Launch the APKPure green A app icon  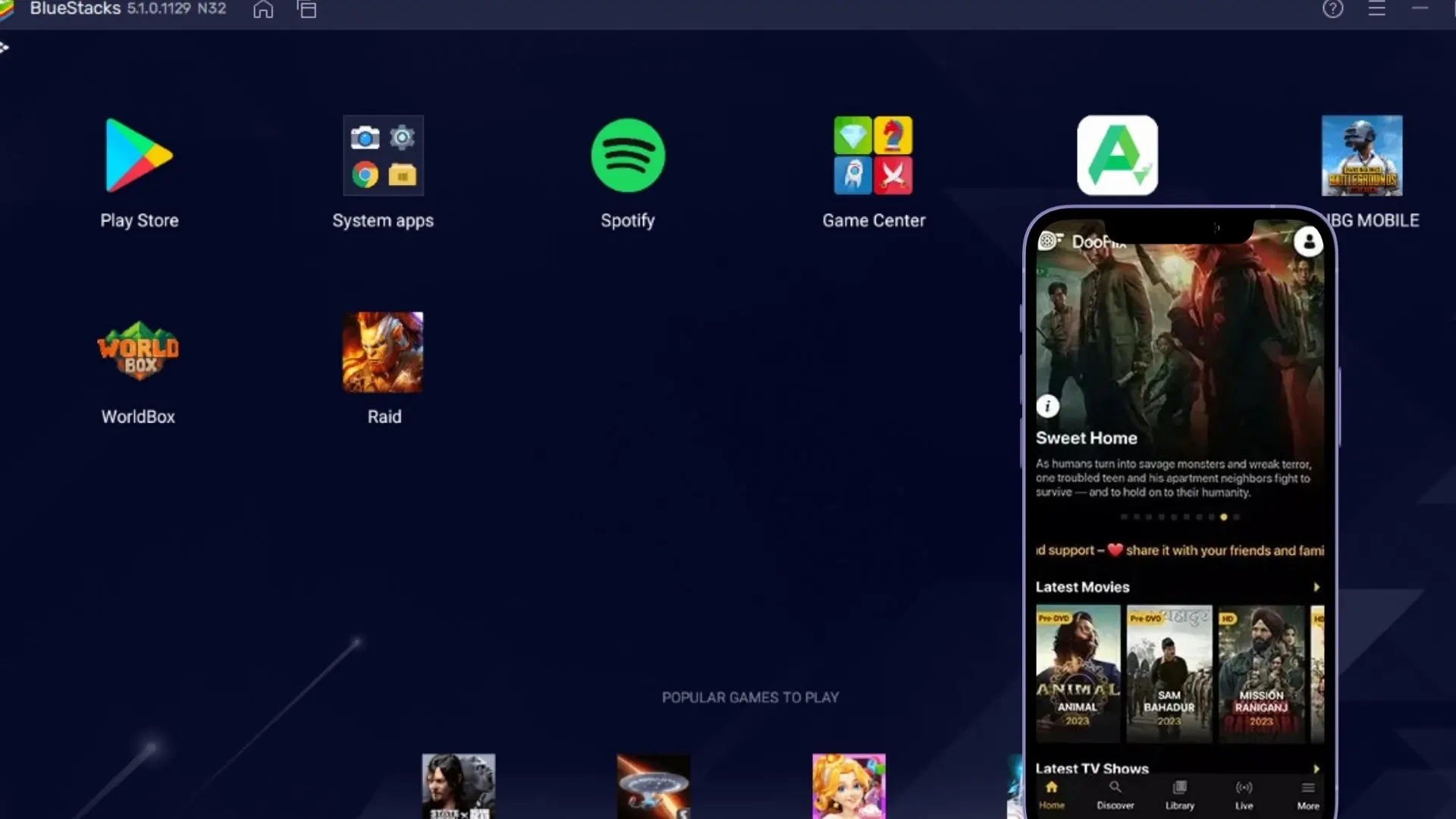(x=1117, y=155)
